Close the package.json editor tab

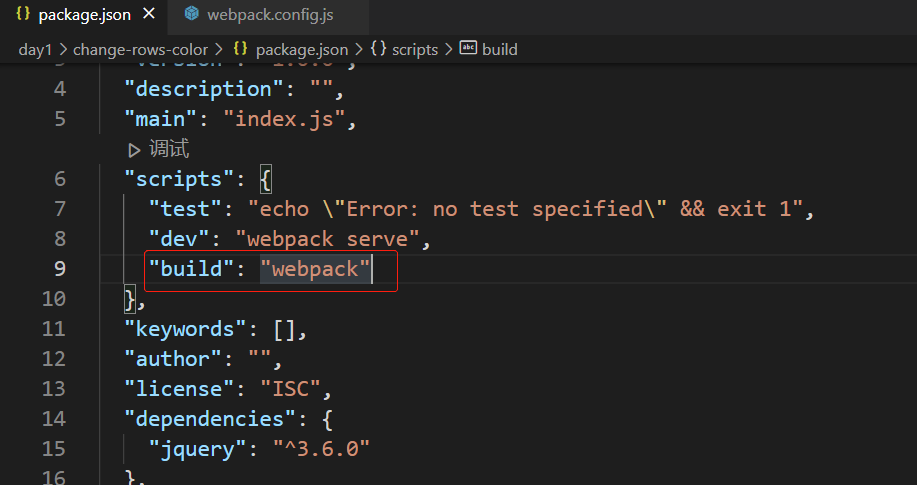(x=149, y=15)
